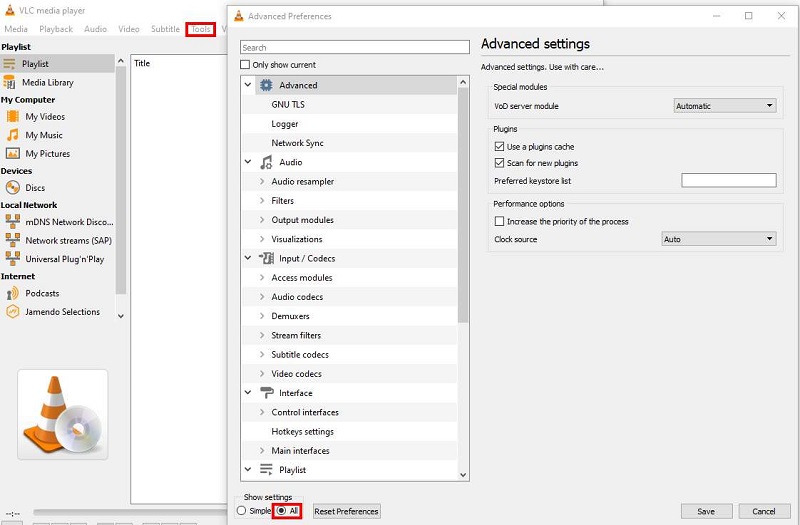800x525 pixels.
Task: Select the Podcasts icon
Action: 12,293
